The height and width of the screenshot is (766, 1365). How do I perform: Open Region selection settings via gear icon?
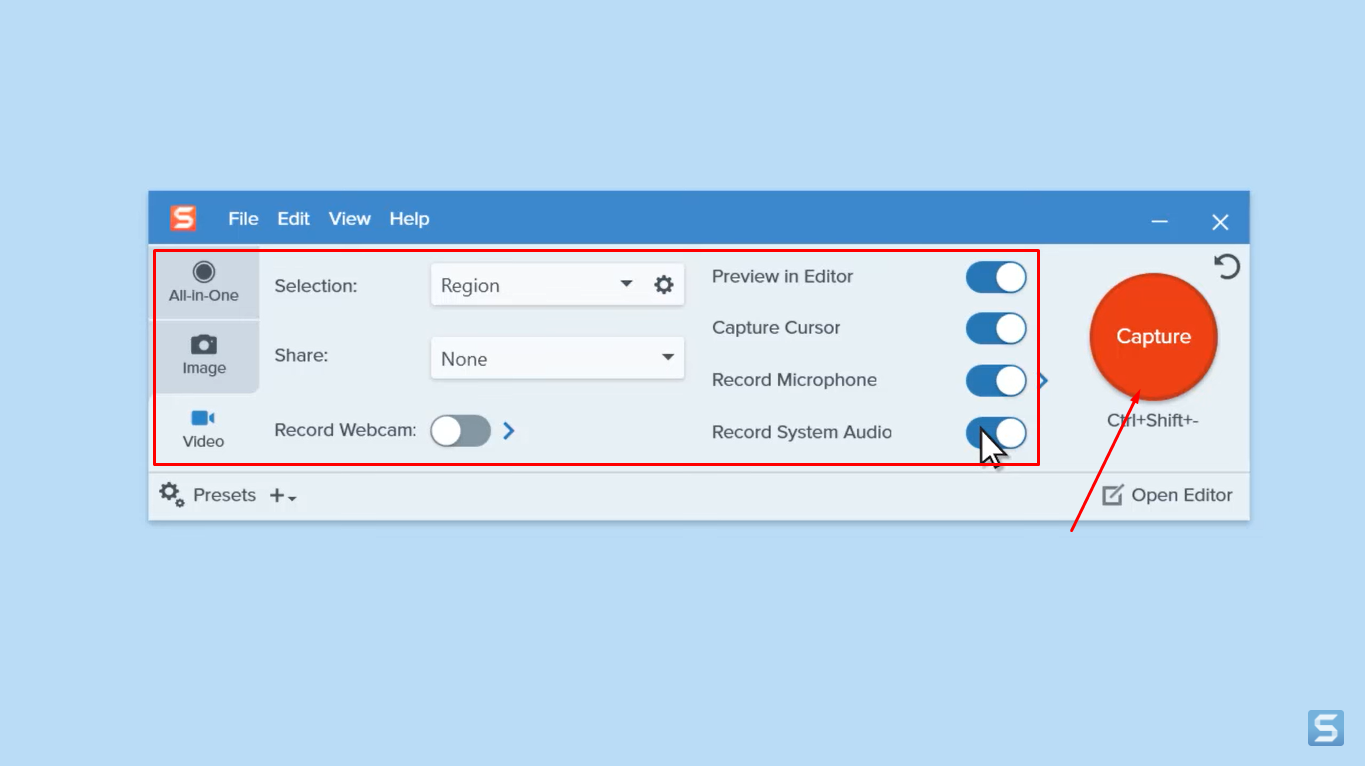pos(663,284)
